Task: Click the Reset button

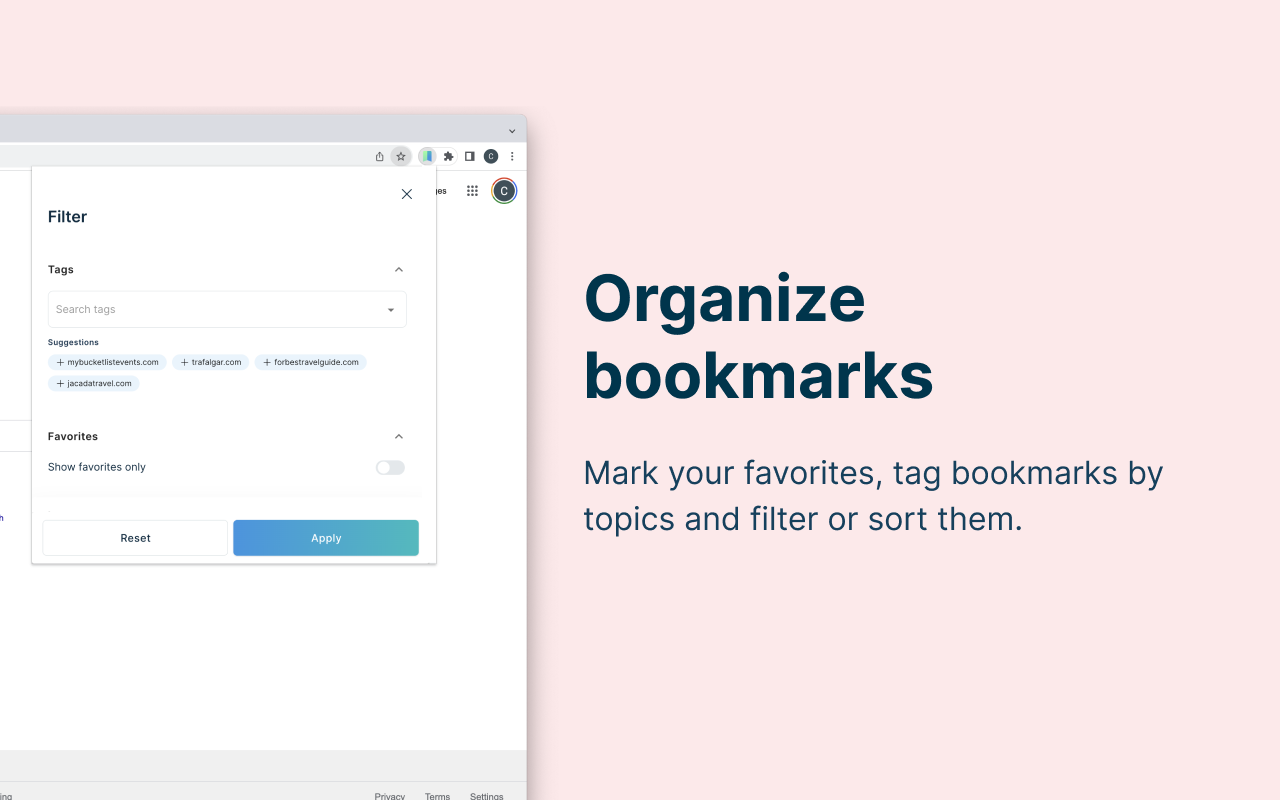Action: (x=134, y=537)
